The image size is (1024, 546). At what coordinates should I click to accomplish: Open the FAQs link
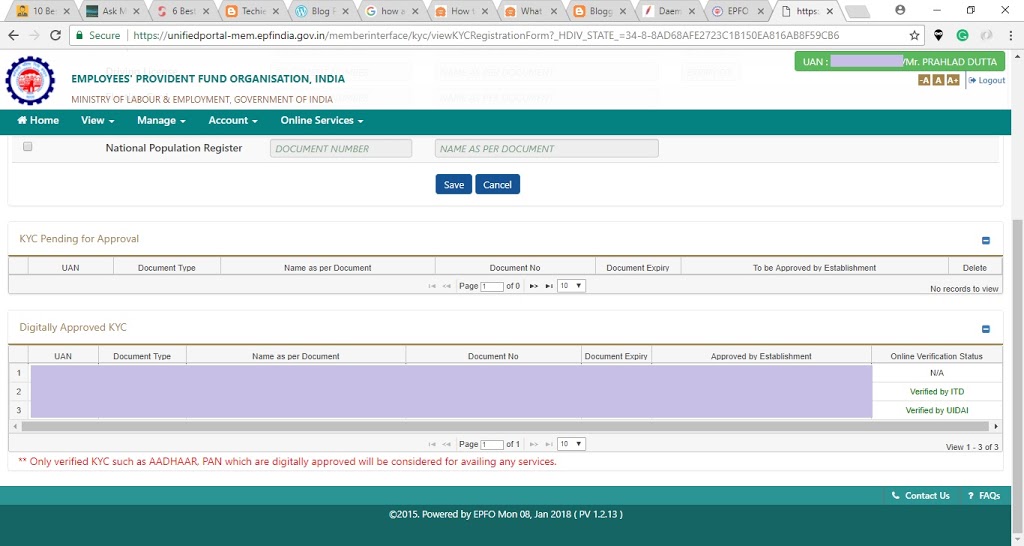(x=984, y=496)
